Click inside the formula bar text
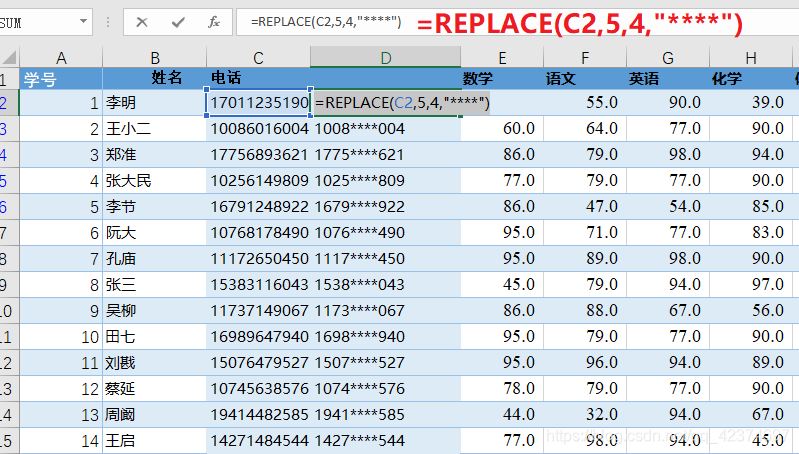799x454 pixels. click(x=326, y=22)
